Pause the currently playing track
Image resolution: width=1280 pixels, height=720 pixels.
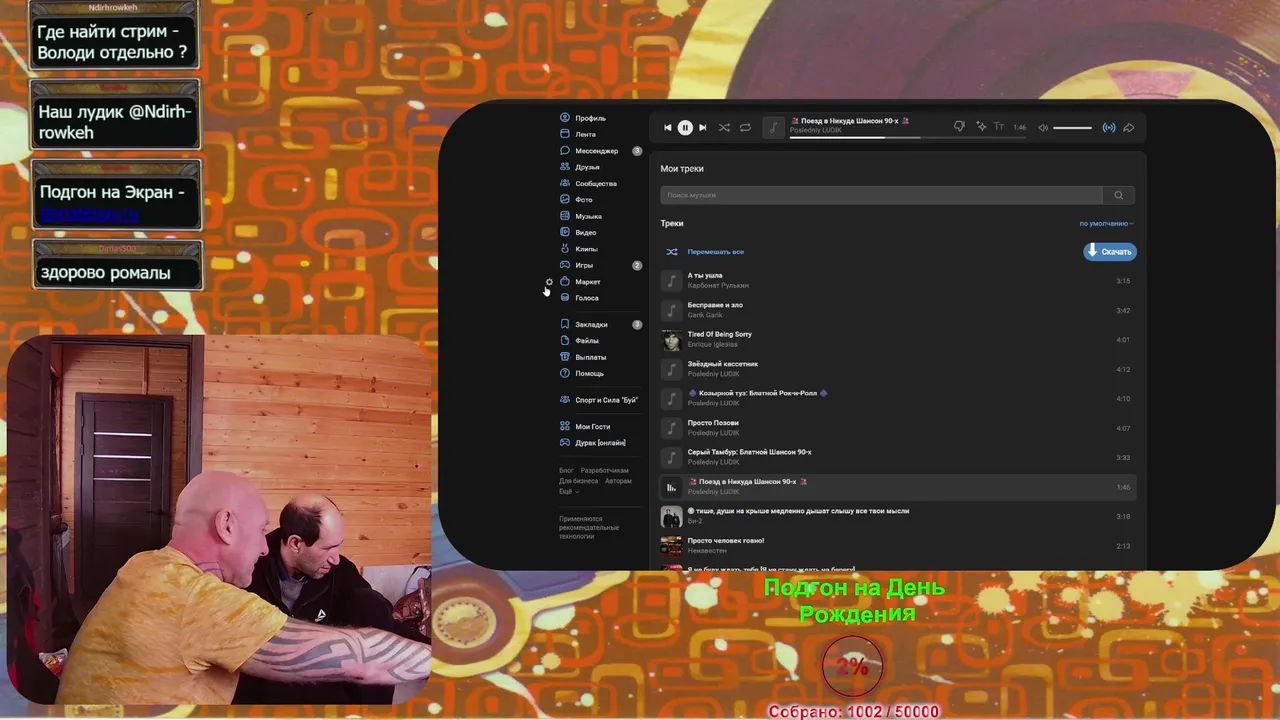(x=685, y=127)
